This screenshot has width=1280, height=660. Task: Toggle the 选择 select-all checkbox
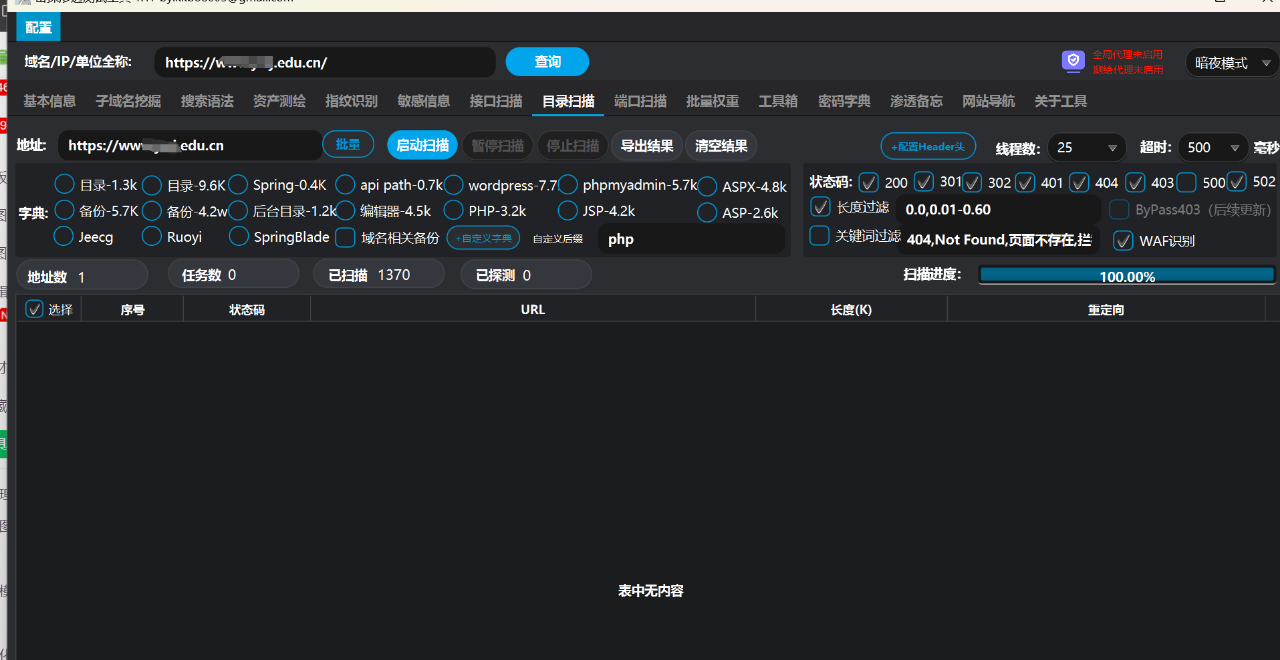click(x=35, y=309)
